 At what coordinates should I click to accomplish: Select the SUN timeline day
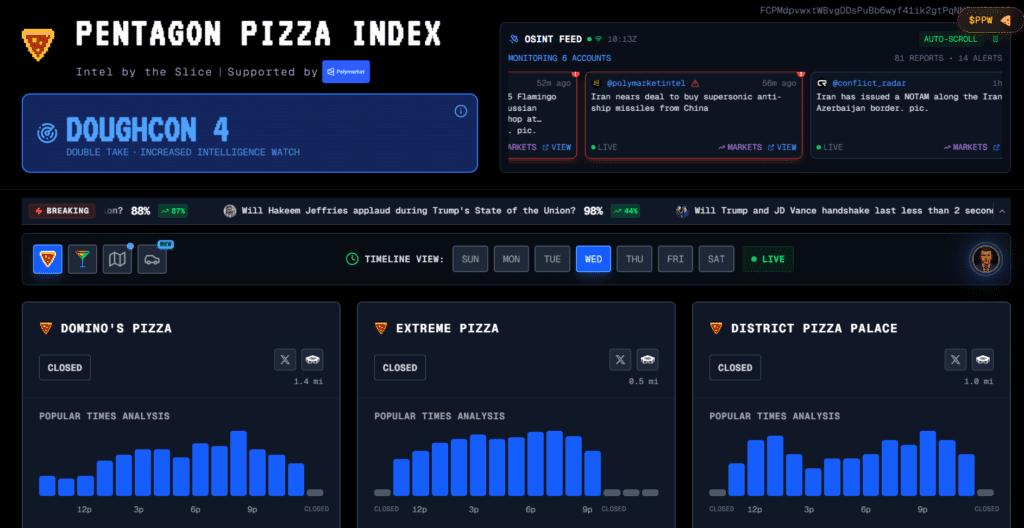pyautogui.click(x=470, y=259)
